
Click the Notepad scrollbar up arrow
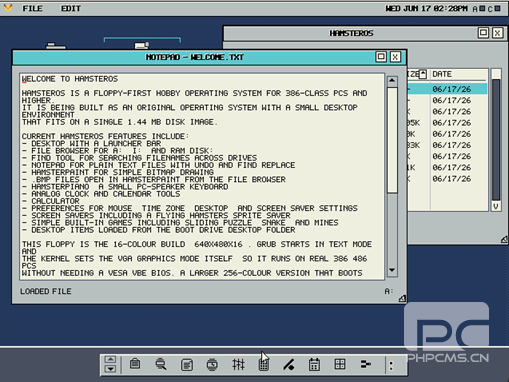pyautogui.click(x=392, y=81)
